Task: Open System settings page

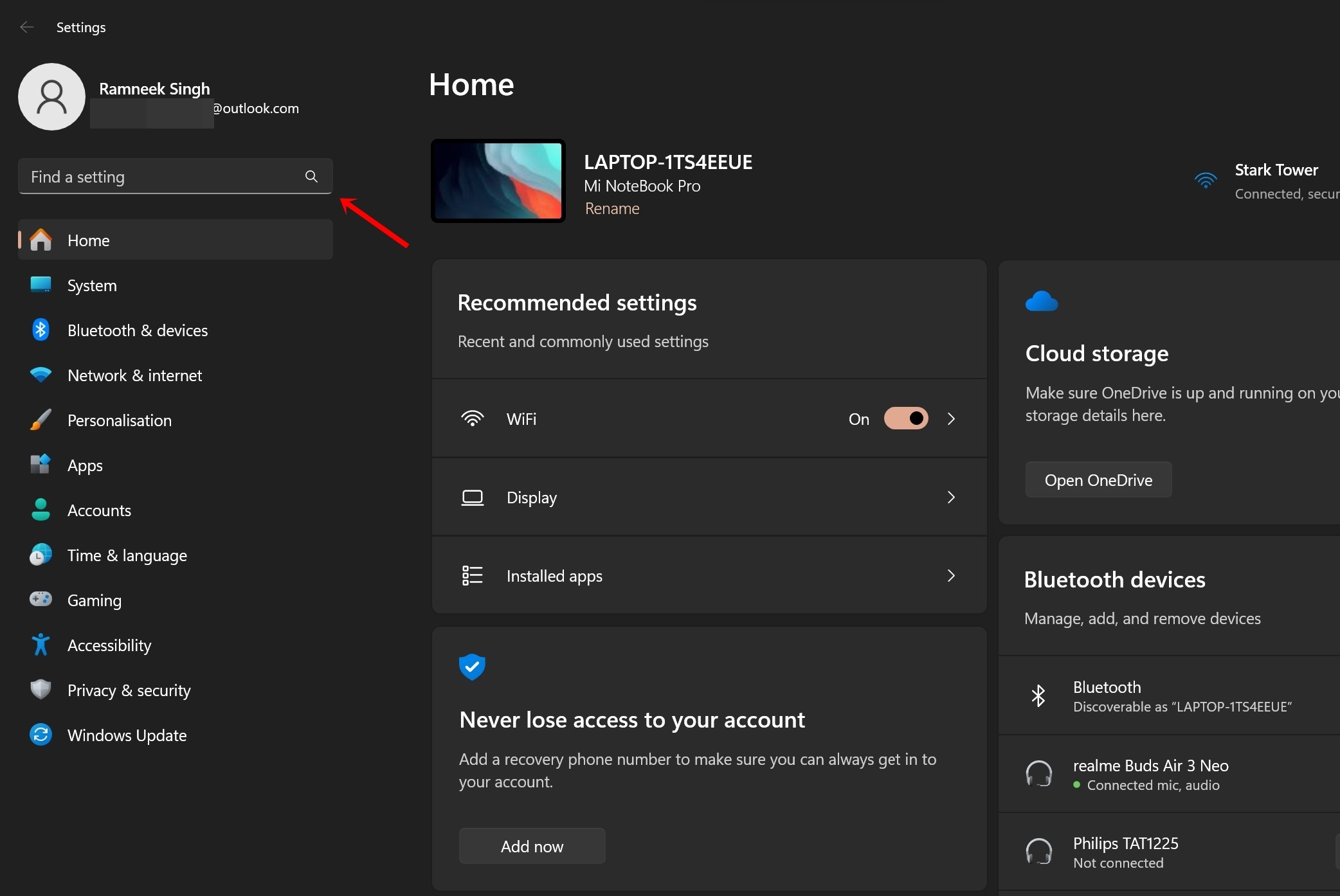Action: coord(176,285)
